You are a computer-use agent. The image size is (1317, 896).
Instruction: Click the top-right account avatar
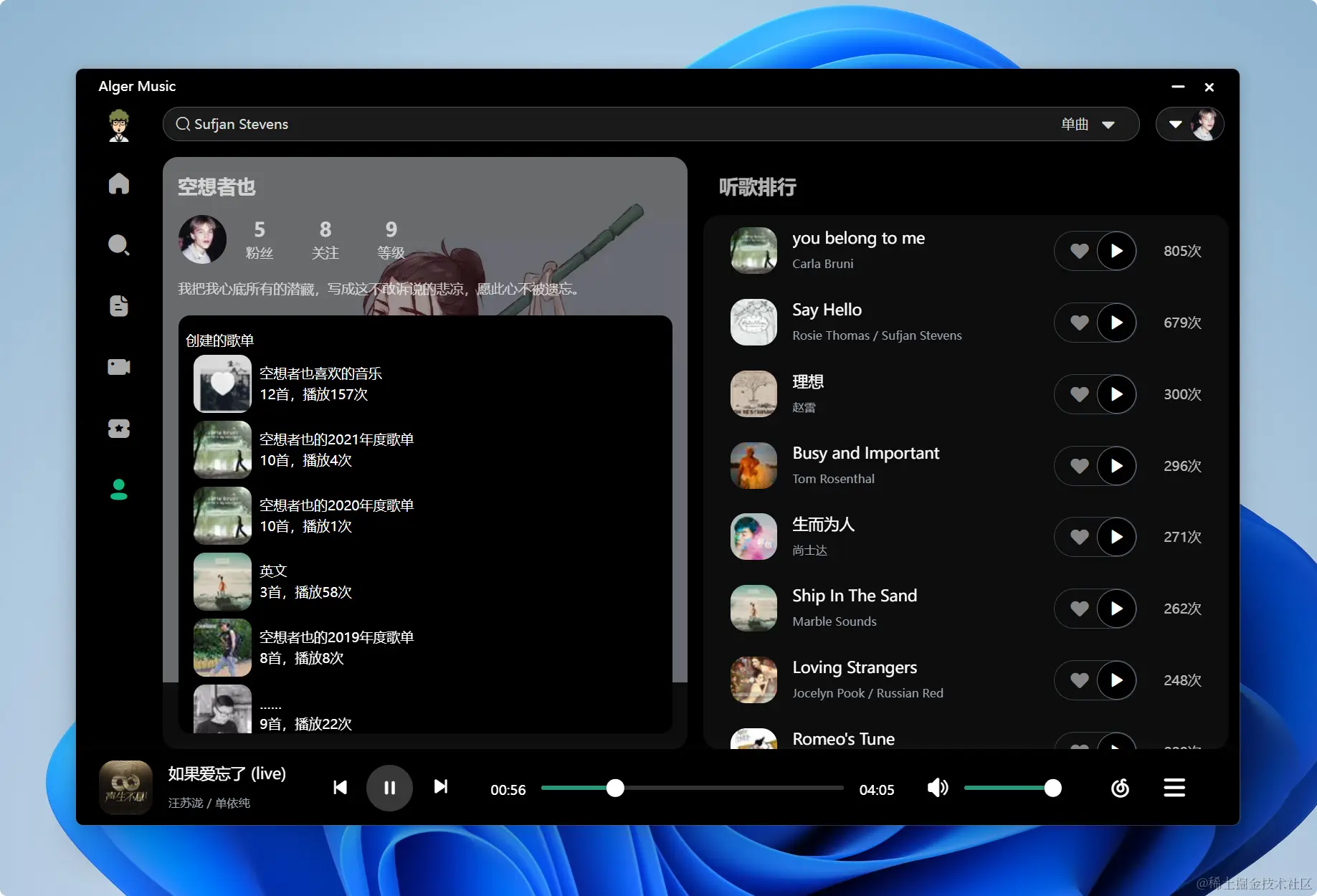[1206, 124]
